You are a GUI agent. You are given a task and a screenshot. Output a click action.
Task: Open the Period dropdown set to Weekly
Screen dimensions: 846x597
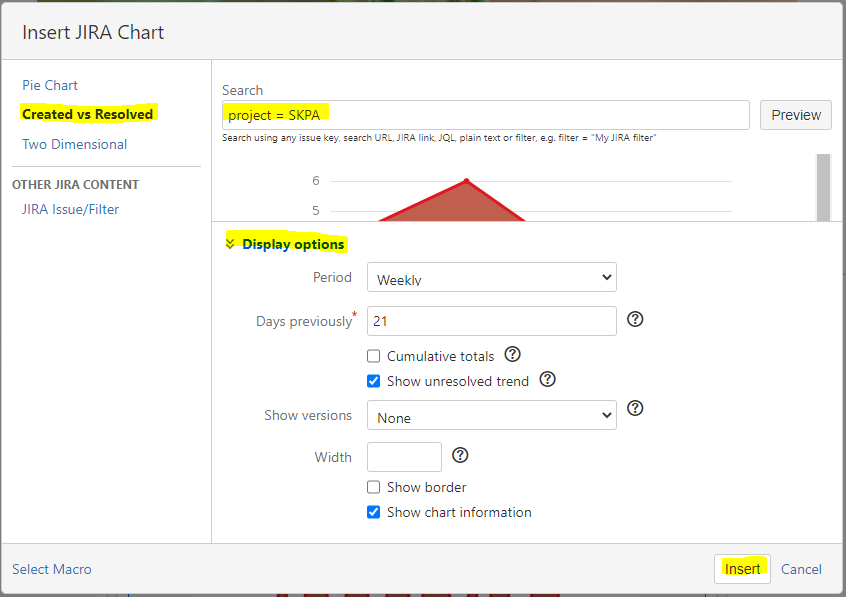[x=492, y=277]
